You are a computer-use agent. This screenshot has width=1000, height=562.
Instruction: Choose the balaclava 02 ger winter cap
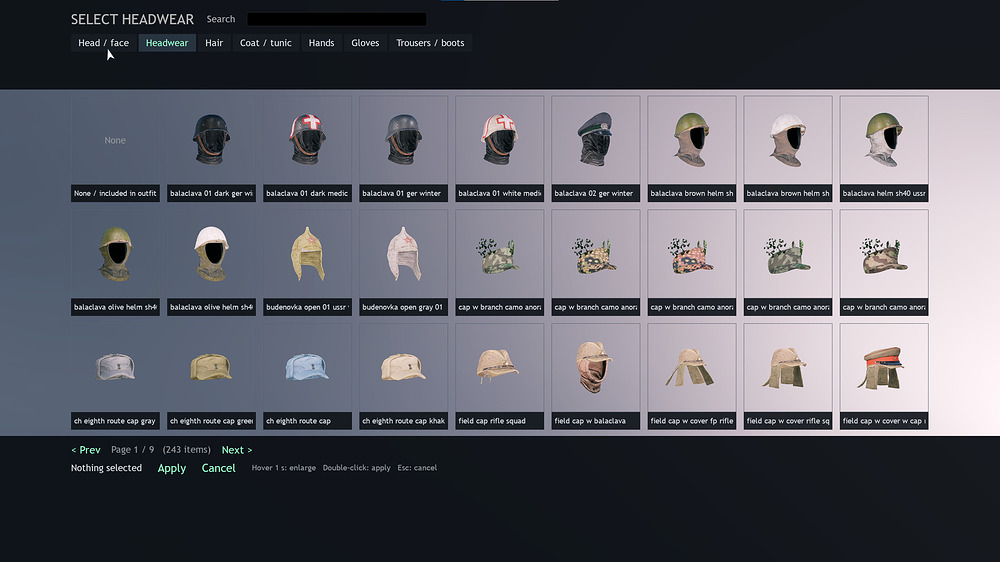596,149
